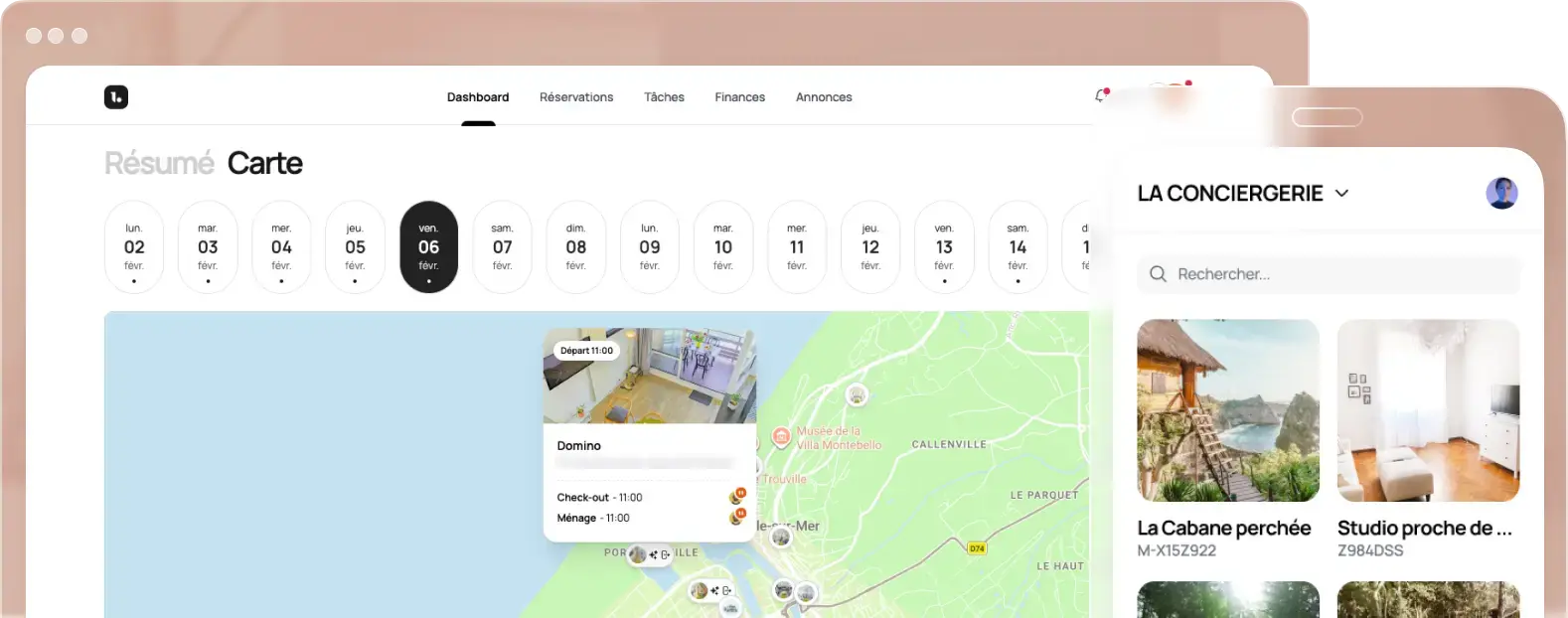The height and width of the screenshot is (618, 1568).
Task: Select date ven. 13 févr.
Action: coord(944,247)
